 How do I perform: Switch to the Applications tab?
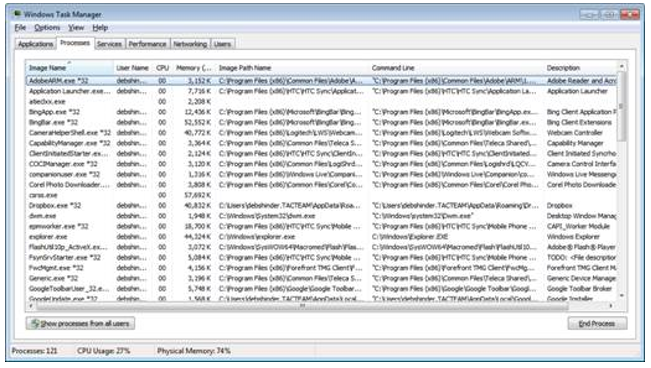pos(36,44)
